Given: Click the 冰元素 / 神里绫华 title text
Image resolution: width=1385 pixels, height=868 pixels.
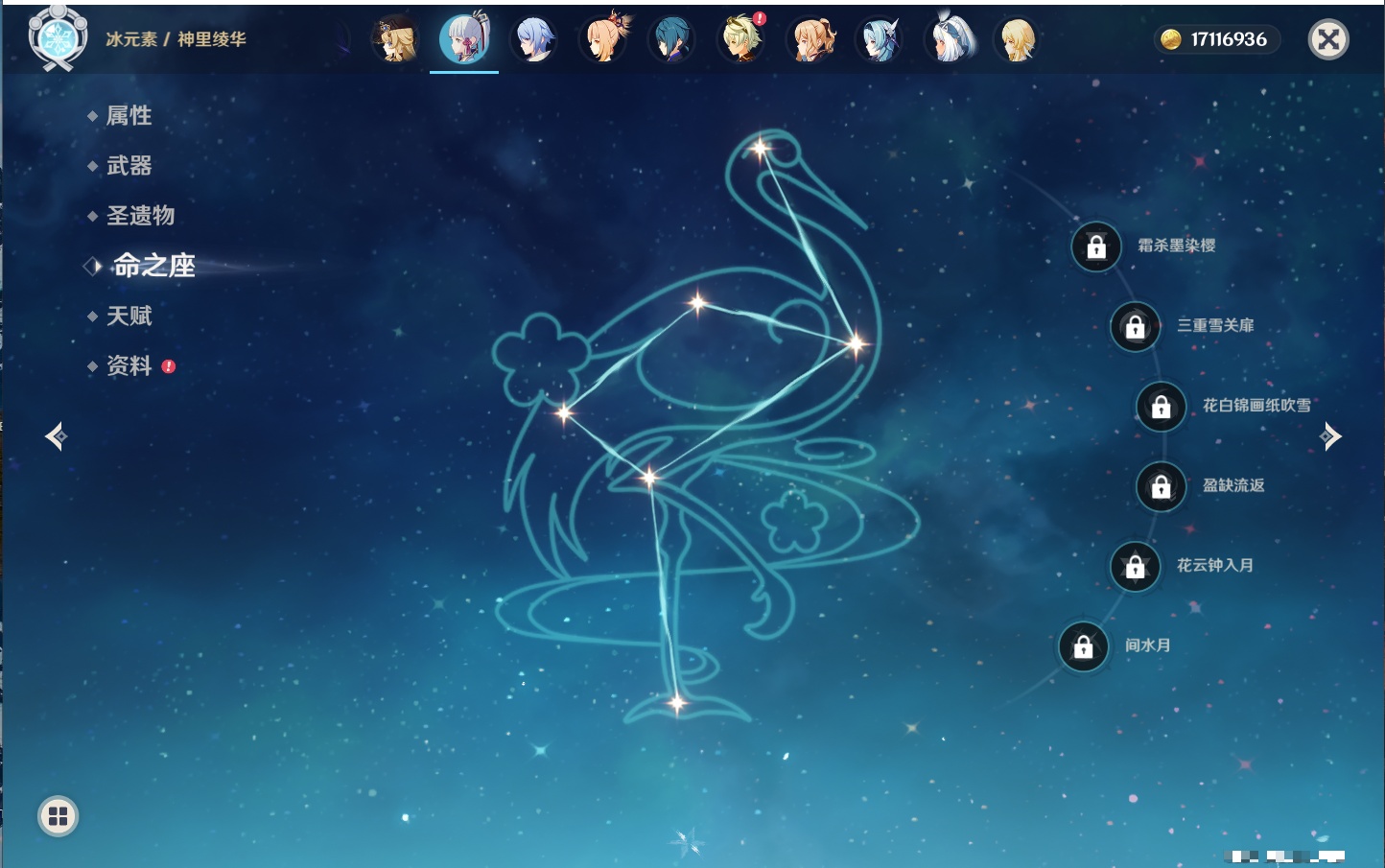Looking at the screenshot, I should [176, 39].
